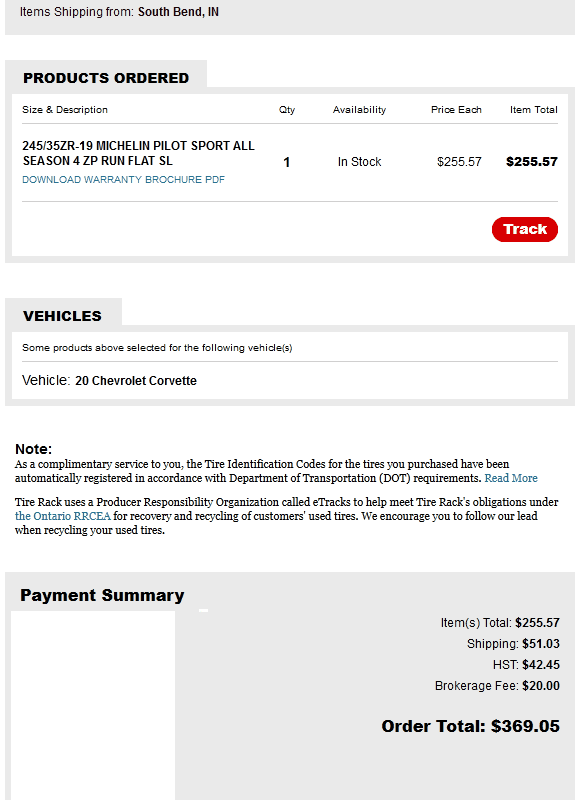This screenshot has width=581, height=800.
Task: Open the Download Warranty Brochure PDF link
Action: (123, 180)
